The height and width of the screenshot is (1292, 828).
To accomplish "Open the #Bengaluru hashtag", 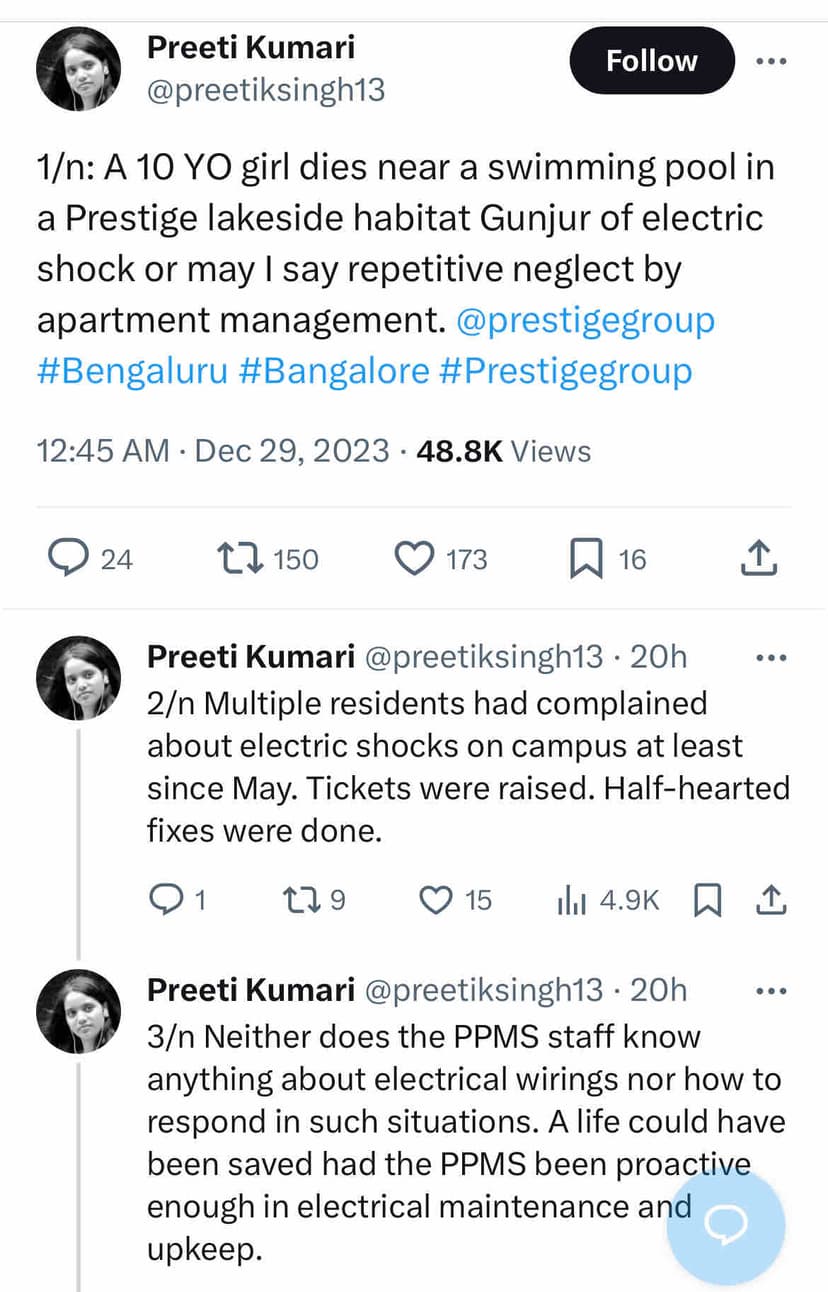I will click(134, 371).
